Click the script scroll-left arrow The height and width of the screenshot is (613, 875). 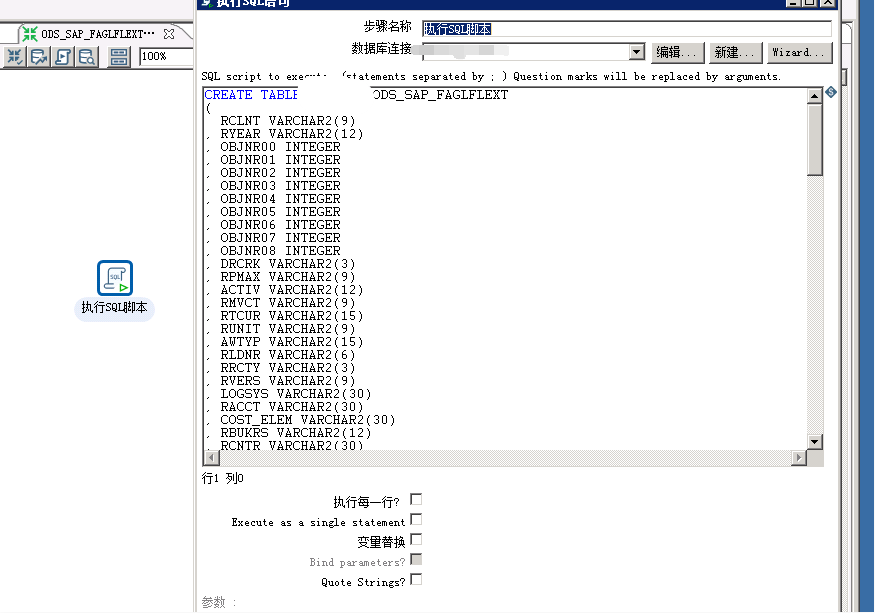(211, 458)
